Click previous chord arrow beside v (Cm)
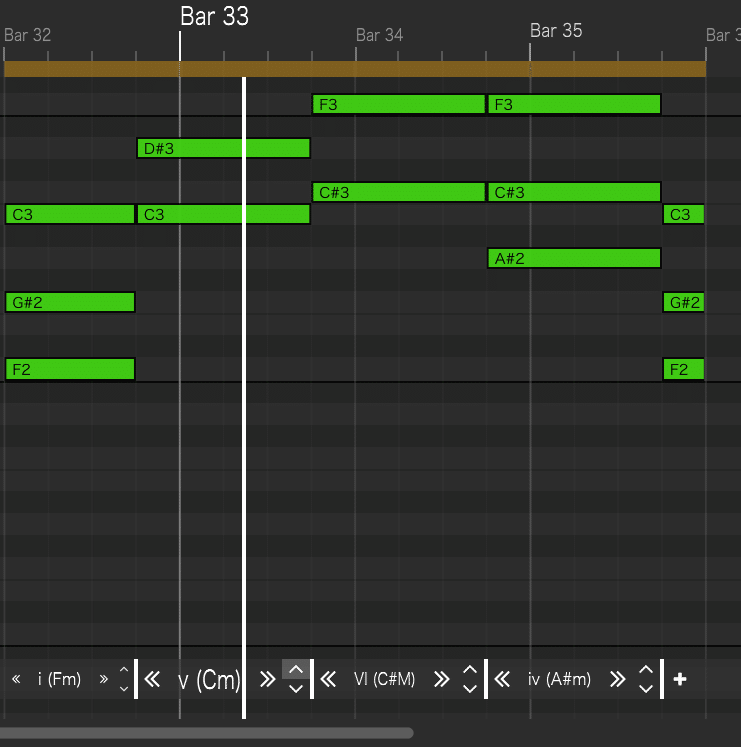This screenshot has height=747, width=741. (x=152, y=679)
